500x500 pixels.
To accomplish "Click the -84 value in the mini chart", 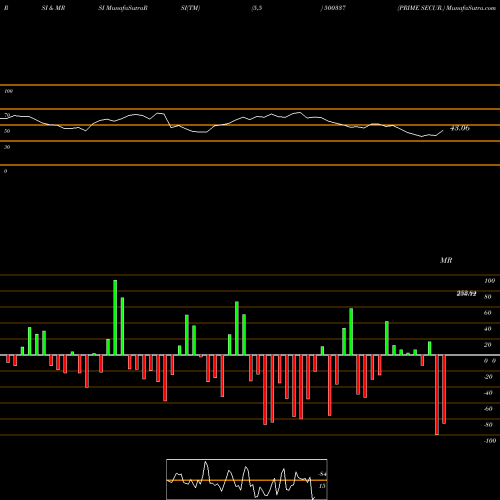I will coord(322,474).
